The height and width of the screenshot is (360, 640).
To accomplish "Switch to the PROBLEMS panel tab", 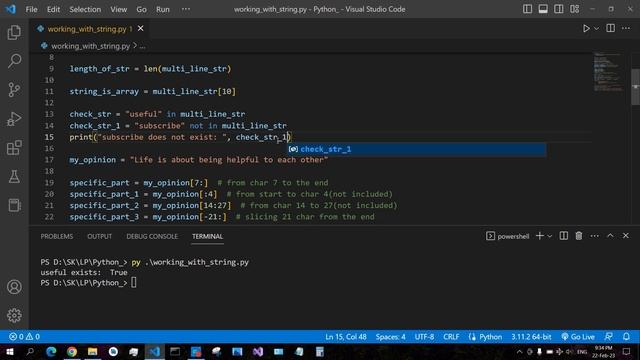I will [x=57, y=236].
